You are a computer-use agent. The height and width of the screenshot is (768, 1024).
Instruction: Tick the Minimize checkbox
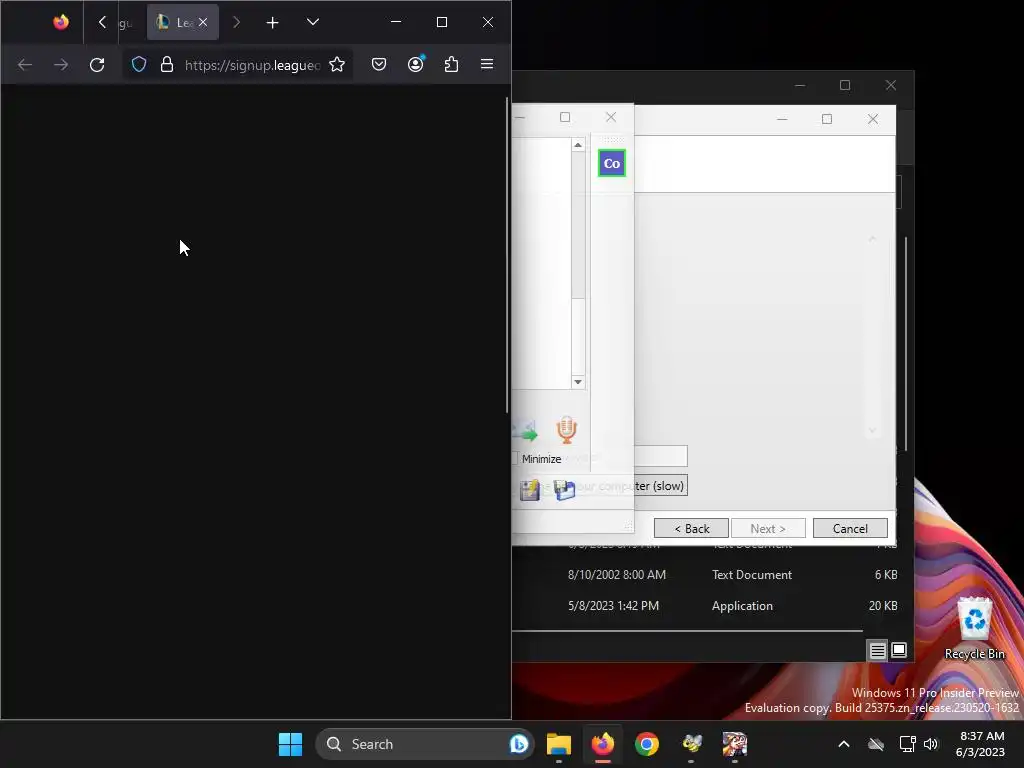(x=515, y=458)
